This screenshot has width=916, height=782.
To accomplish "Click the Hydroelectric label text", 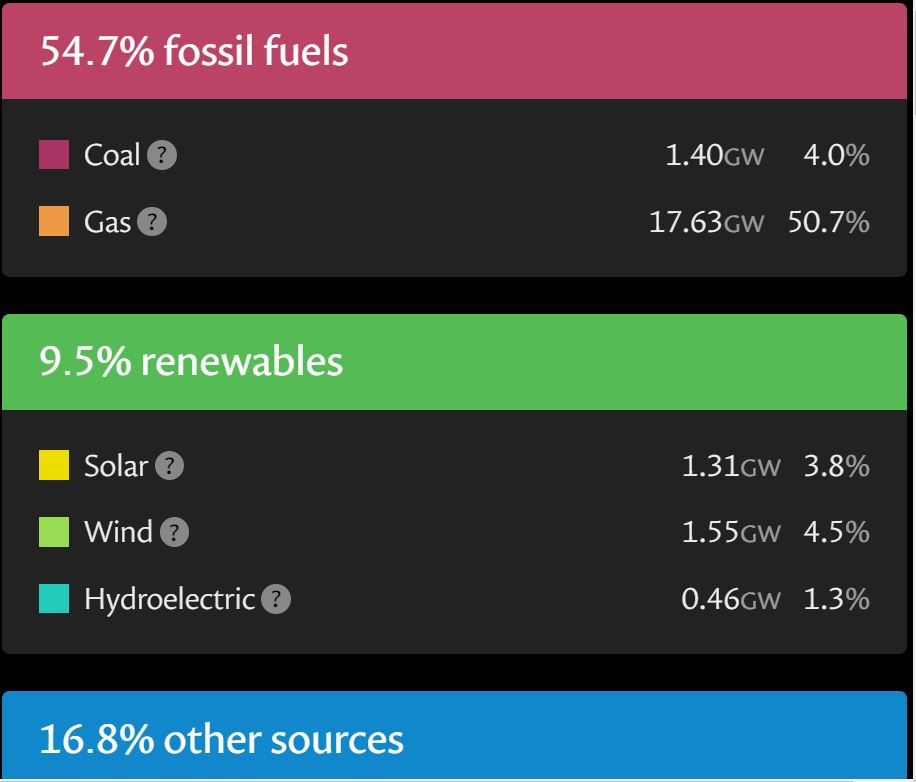I will click(x=170, y=600).
